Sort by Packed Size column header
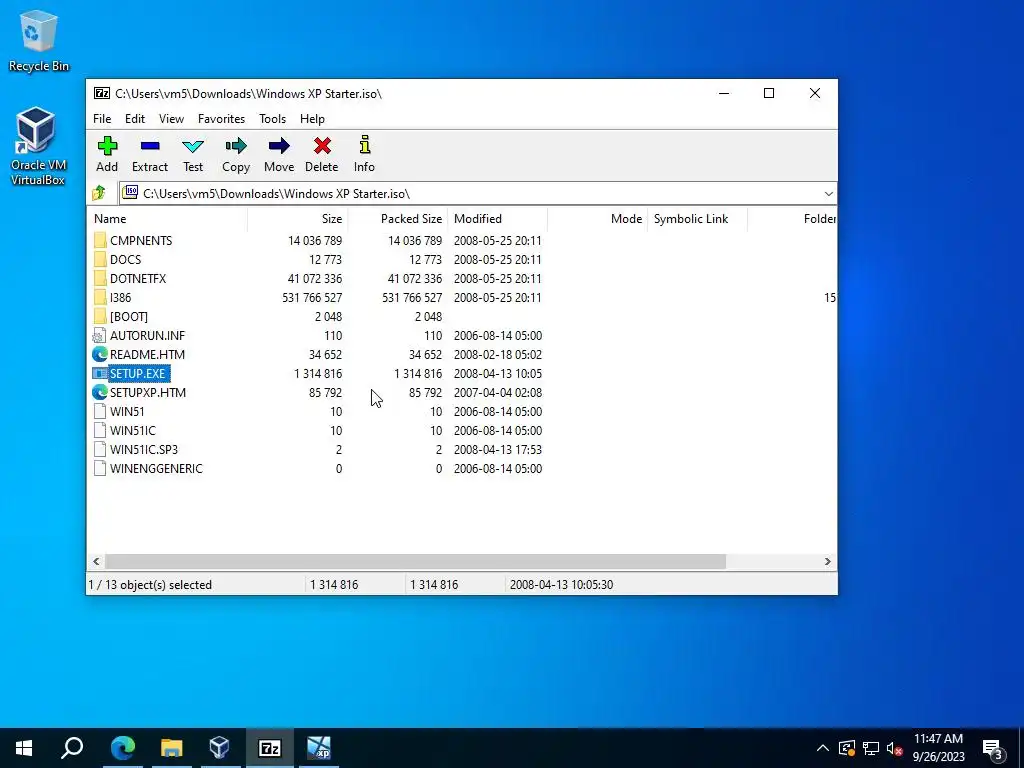1024x768 pixels. tap(398, 219)
